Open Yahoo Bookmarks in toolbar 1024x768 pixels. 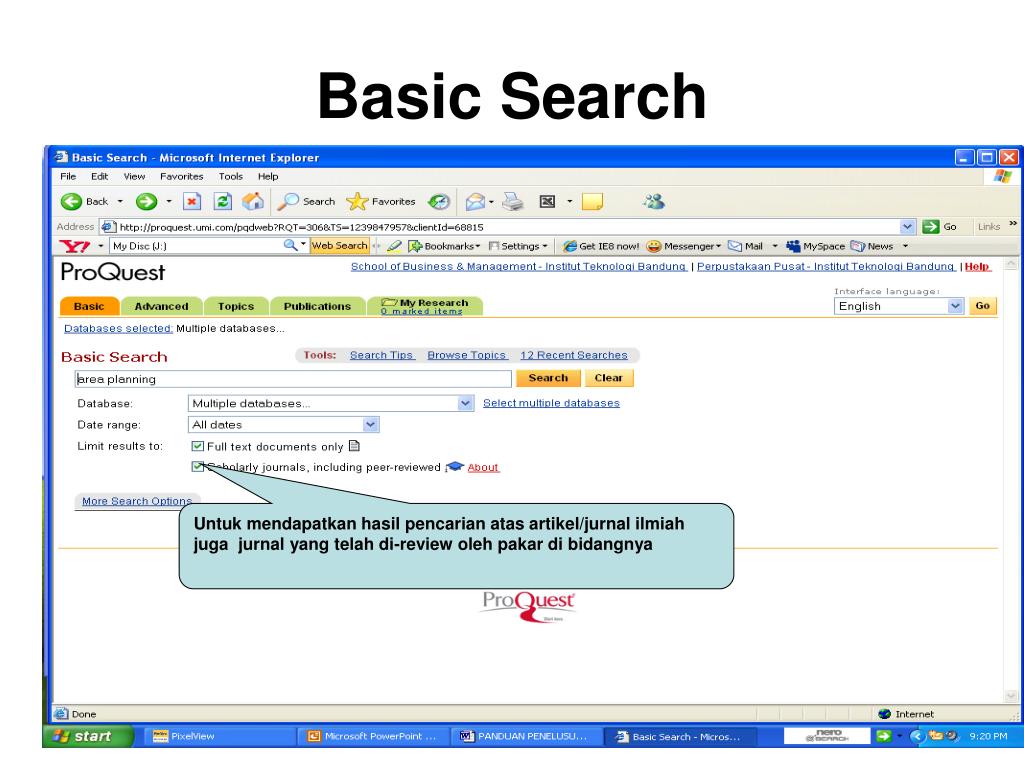[x=444, y=246]
